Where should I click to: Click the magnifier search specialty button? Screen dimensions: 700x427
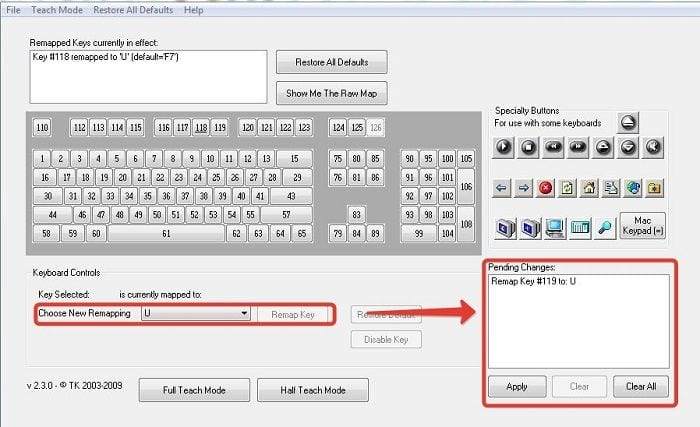603,227
